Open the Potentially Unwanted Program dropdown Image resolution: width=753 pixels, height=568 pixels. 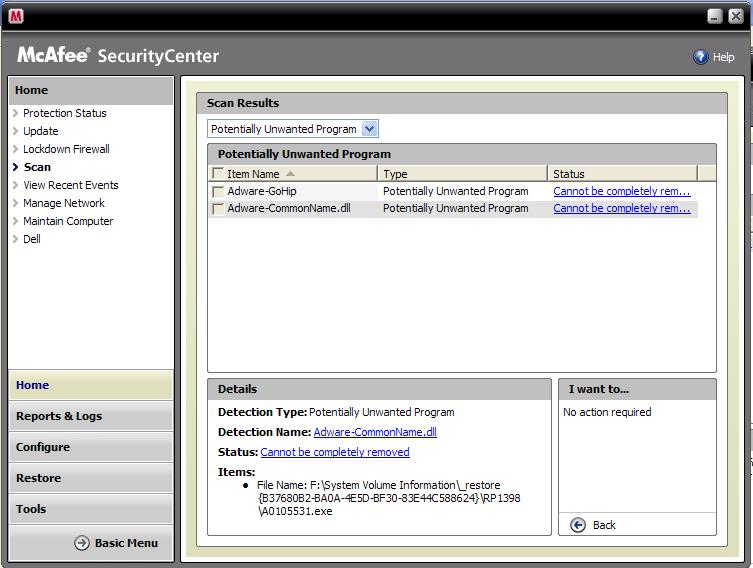pyautogui.click(x=292, y=129)
